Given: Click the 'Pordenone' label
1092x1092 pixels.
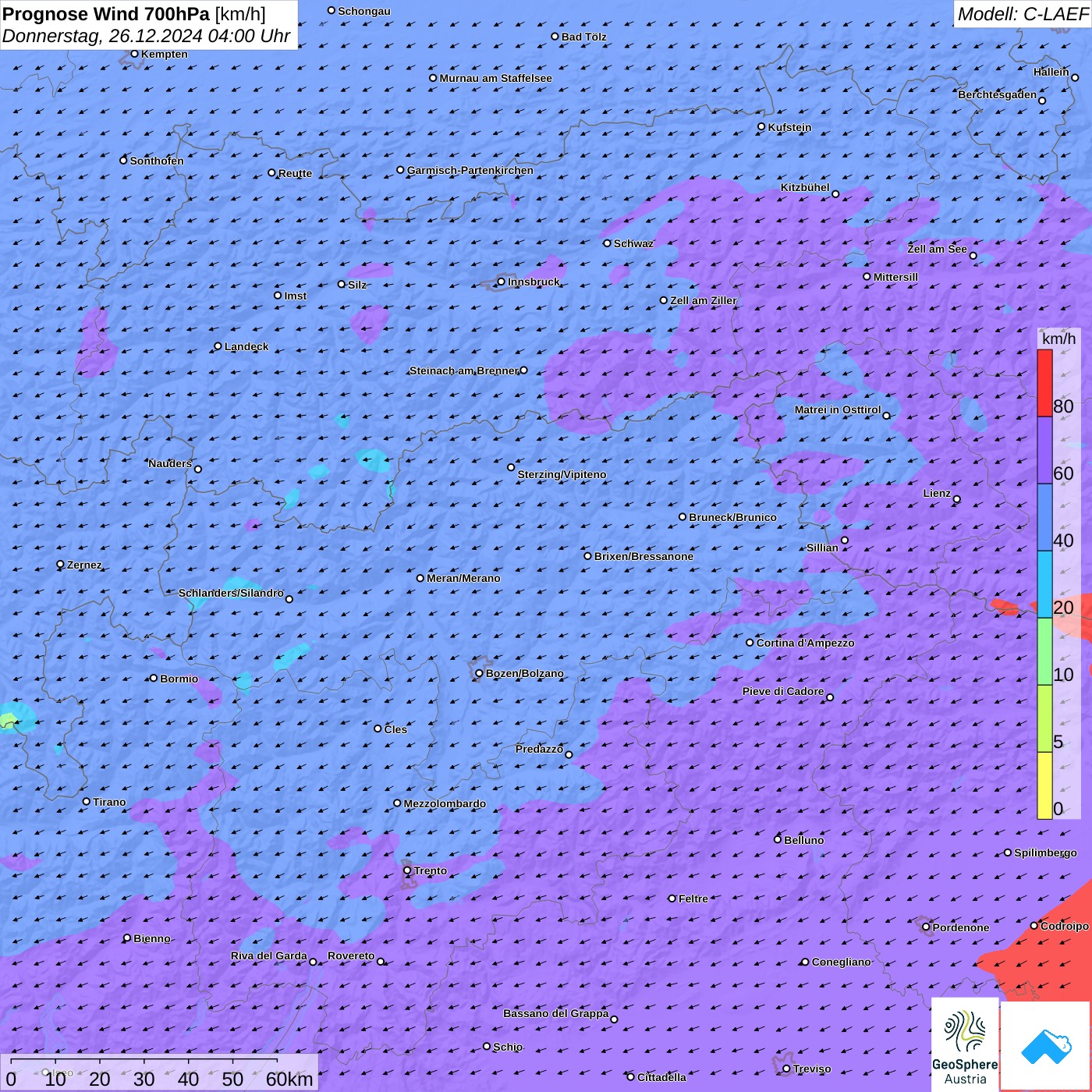Looking at the screenshot, I should click(x=960, y=927).
